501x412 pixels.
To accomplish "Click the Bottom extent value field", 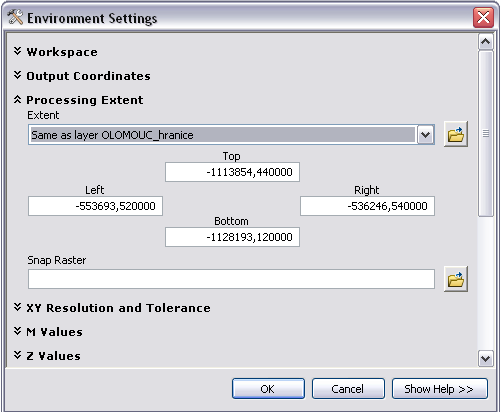I will (232, 237).
